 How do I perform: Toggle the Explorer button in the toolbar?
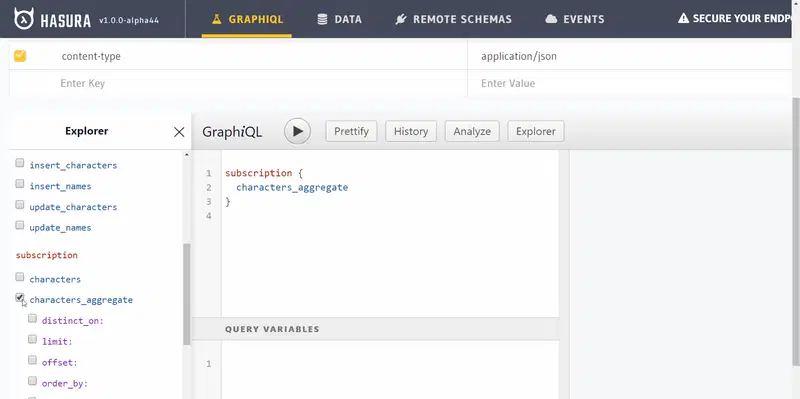(x=535, y=131)
